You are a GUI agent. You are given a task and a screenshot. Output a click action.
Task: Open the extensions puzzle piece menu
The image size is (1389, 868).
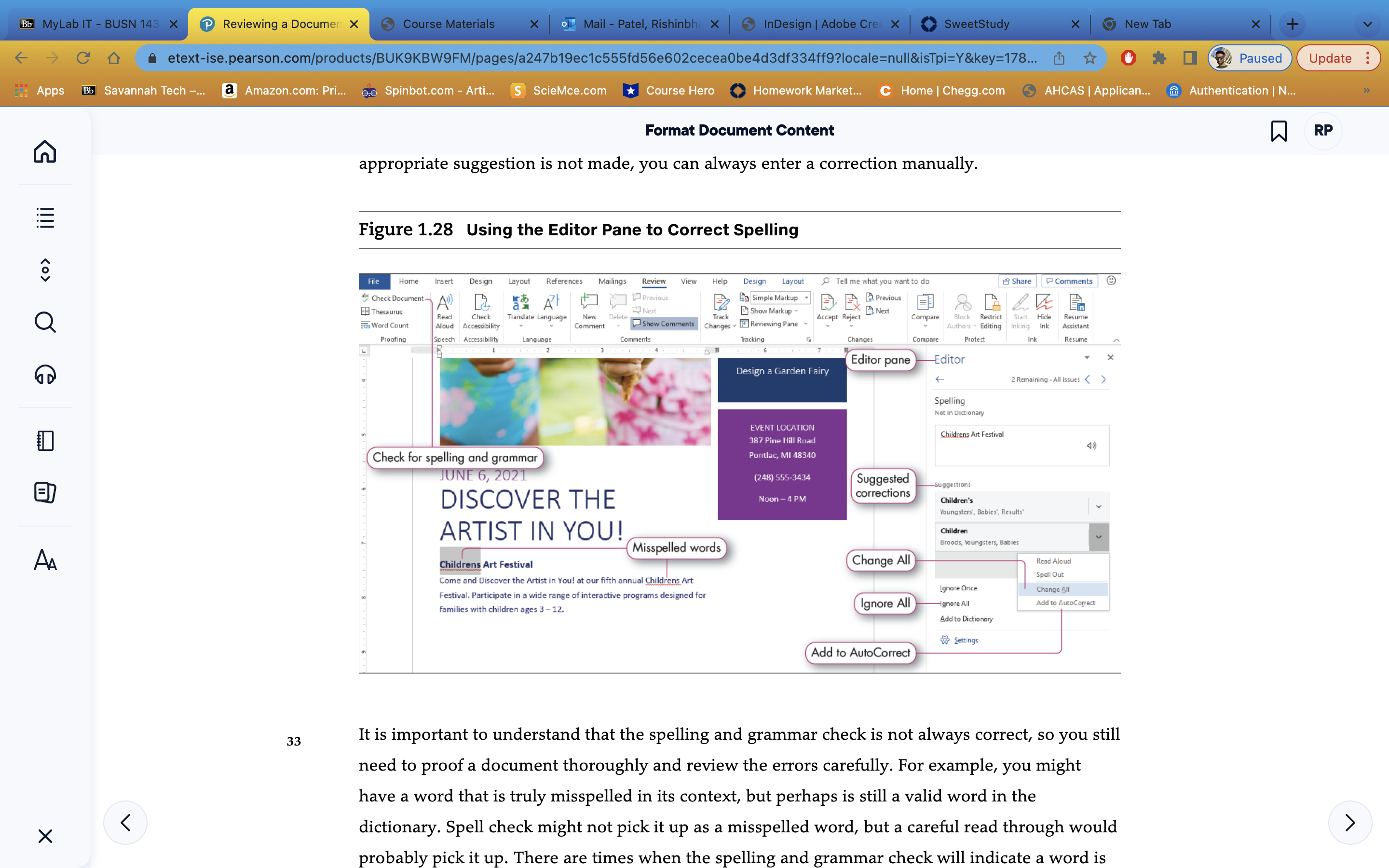click(1159, 58)
